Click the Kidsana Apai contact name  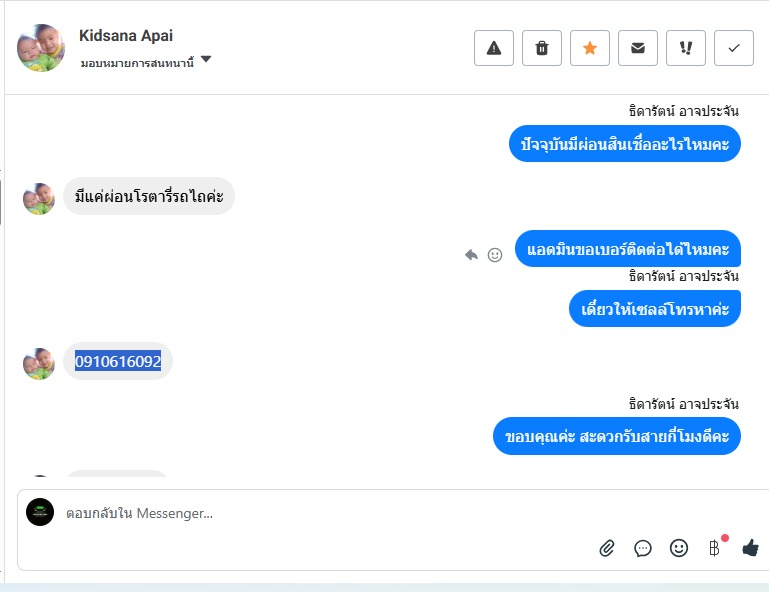[126, 36]
